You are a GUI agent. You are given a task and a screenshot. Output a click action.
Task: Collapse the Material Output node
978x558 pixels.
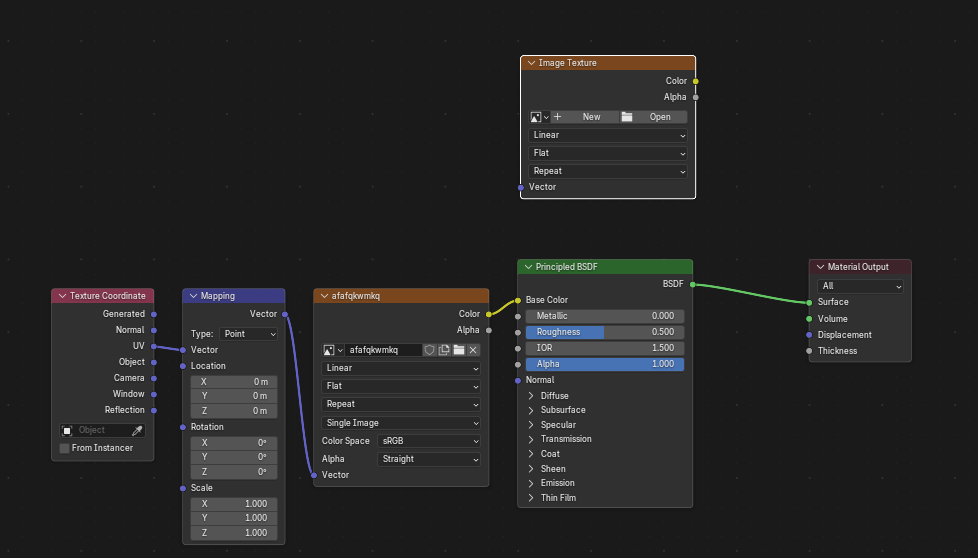(x=820, y=267)
